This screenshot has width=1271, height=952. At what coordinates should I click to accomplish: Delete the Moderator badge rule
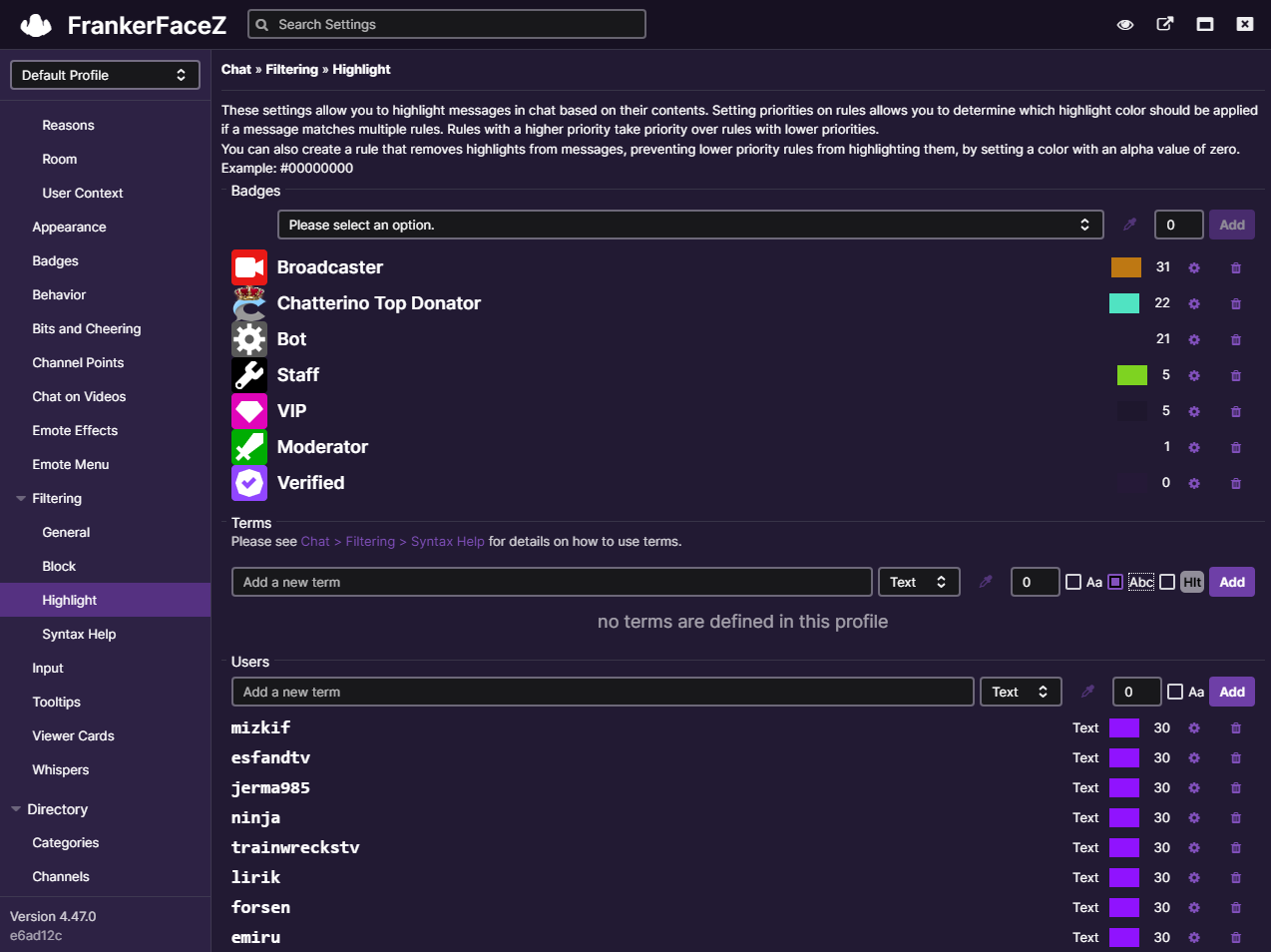pos(1236,447)
